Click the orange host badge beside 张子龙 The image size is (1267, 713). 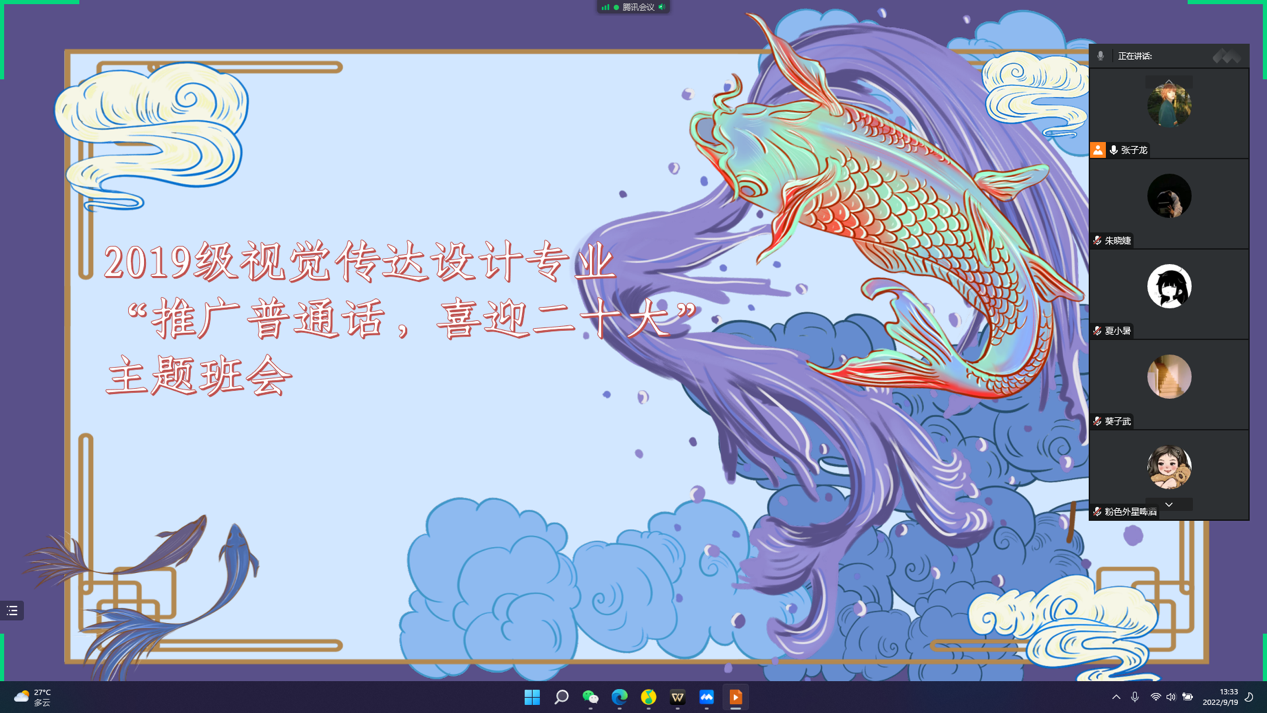tap(1098, 150)
